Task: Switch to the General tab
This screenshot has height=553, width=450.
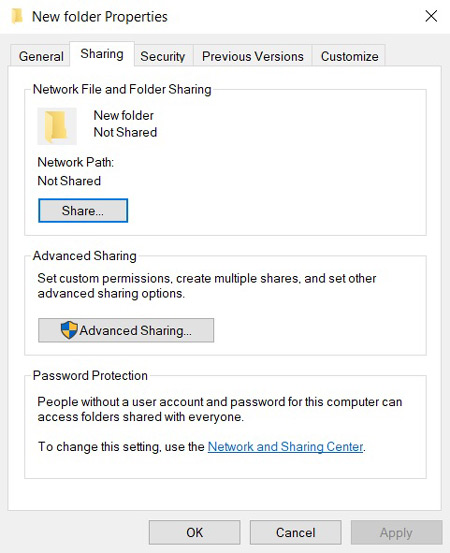Action: pyautogui.click(x=40, y=56)
